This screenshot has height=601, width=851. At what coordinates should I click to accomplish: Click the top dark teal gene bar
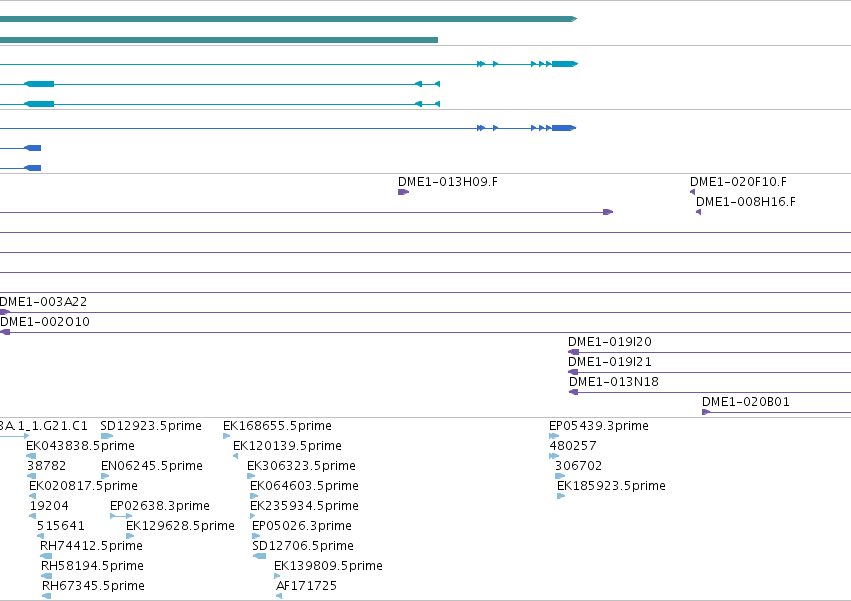pyautogui.click(x=288, y=19)
